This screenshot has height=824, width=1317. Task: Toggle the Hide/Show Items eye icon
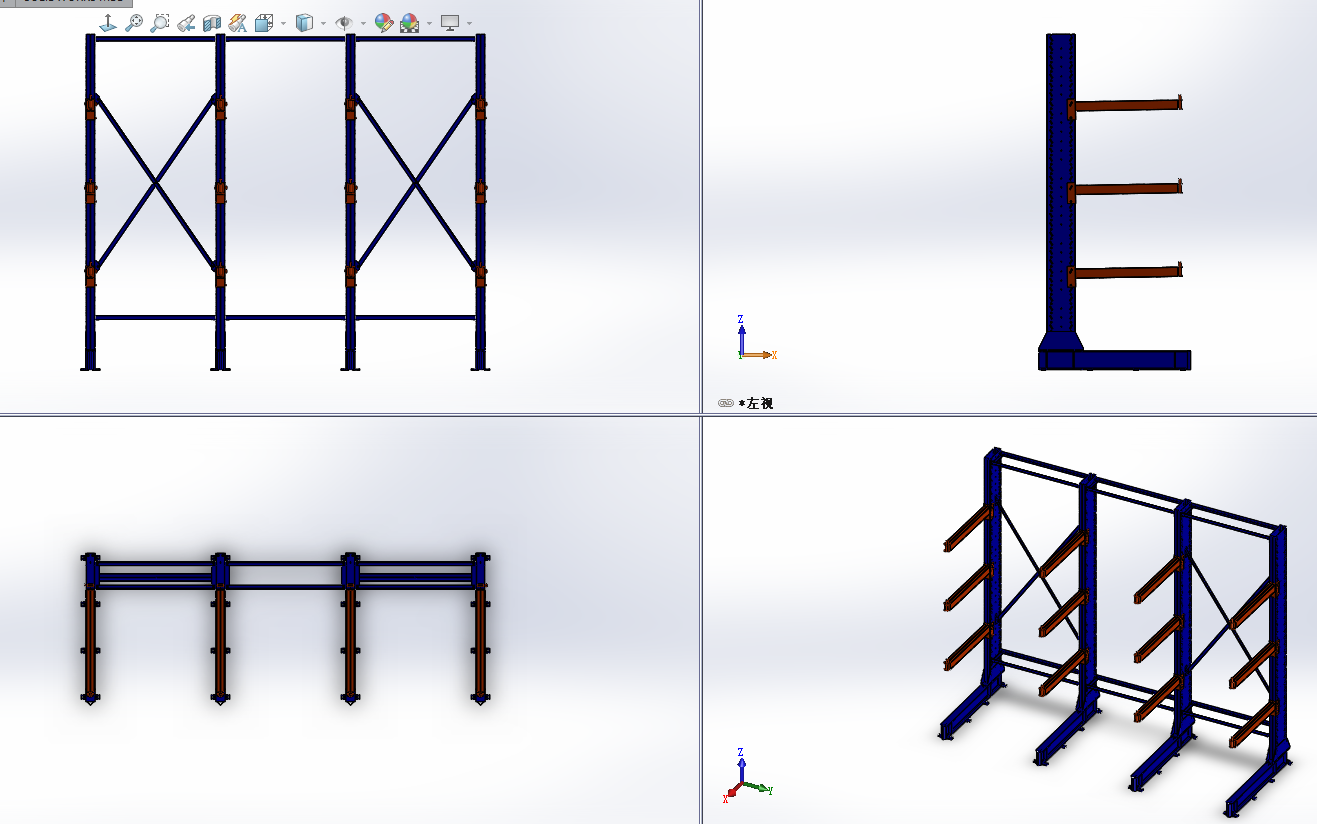click(344, 22)
